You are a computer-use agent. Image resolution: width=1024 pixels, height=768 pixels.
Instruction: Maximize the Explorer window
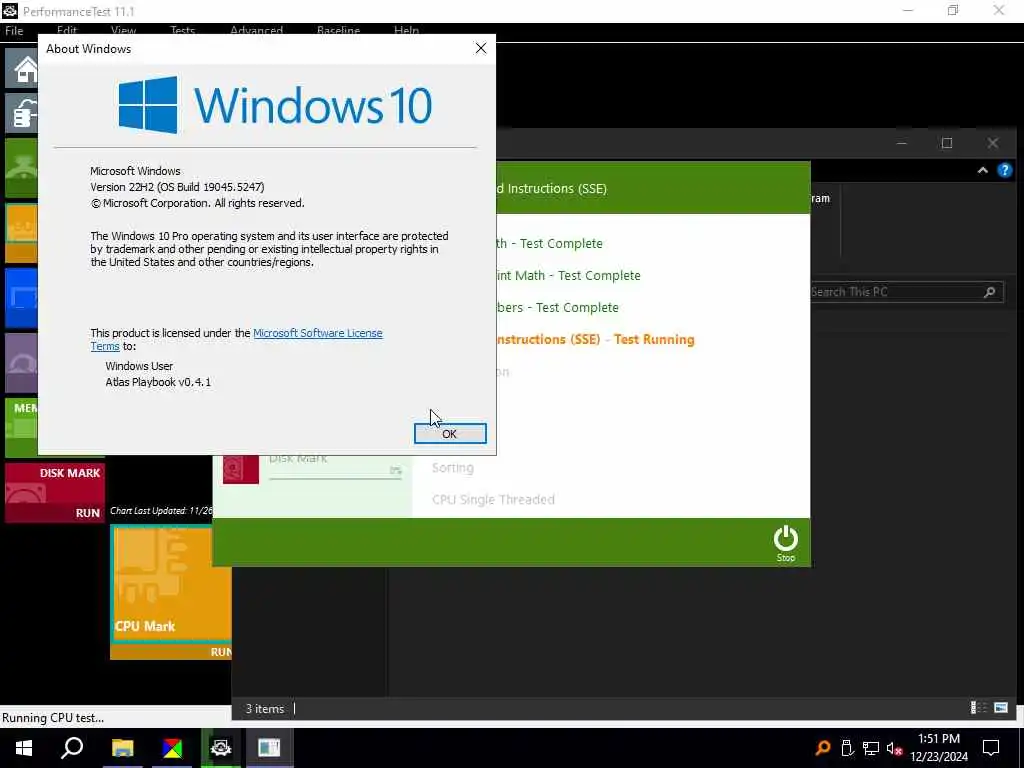point(947,143)
